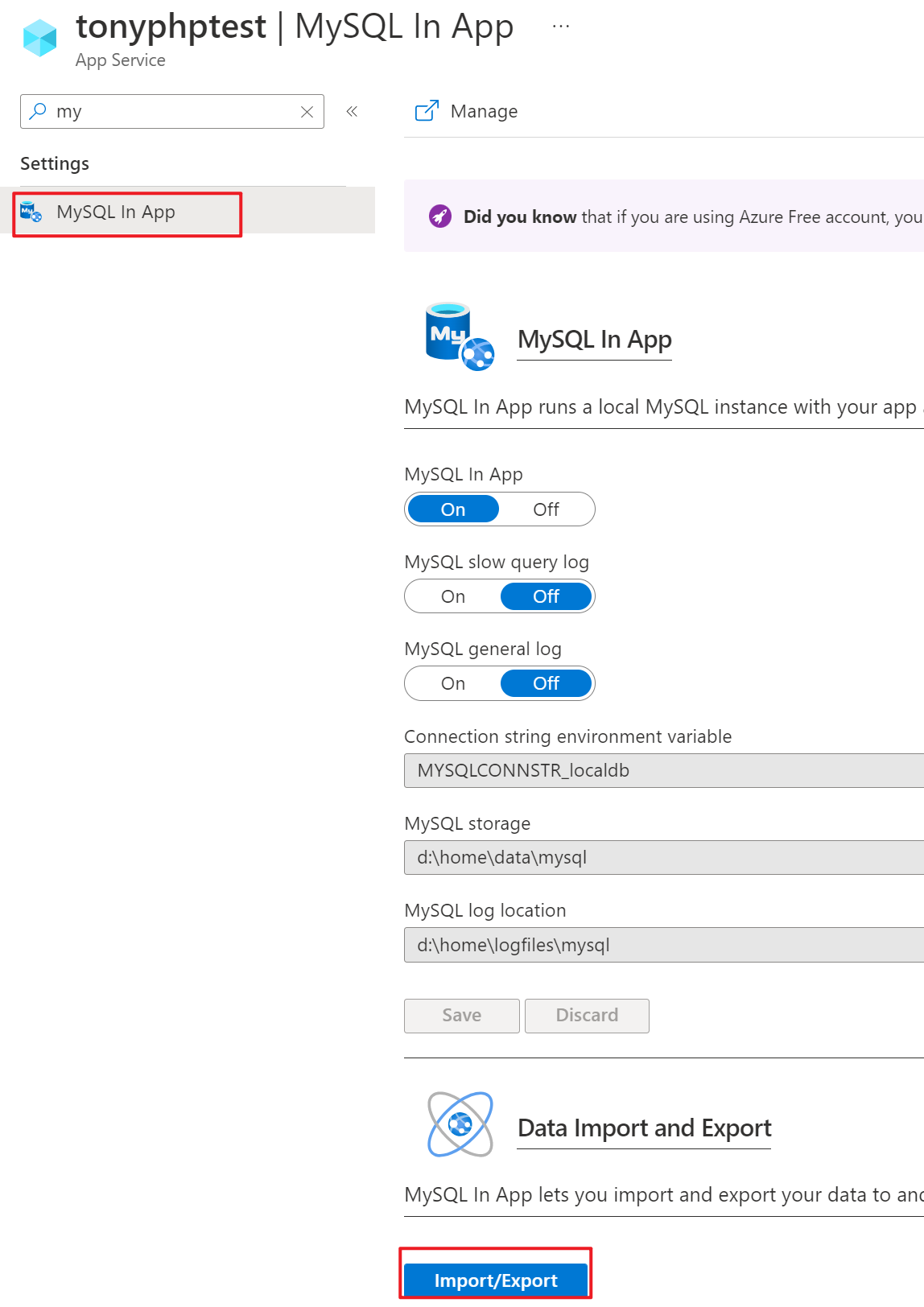Open the ellipsis more options menu
This screenshot has width=924, height=1307.
[561, 27]
